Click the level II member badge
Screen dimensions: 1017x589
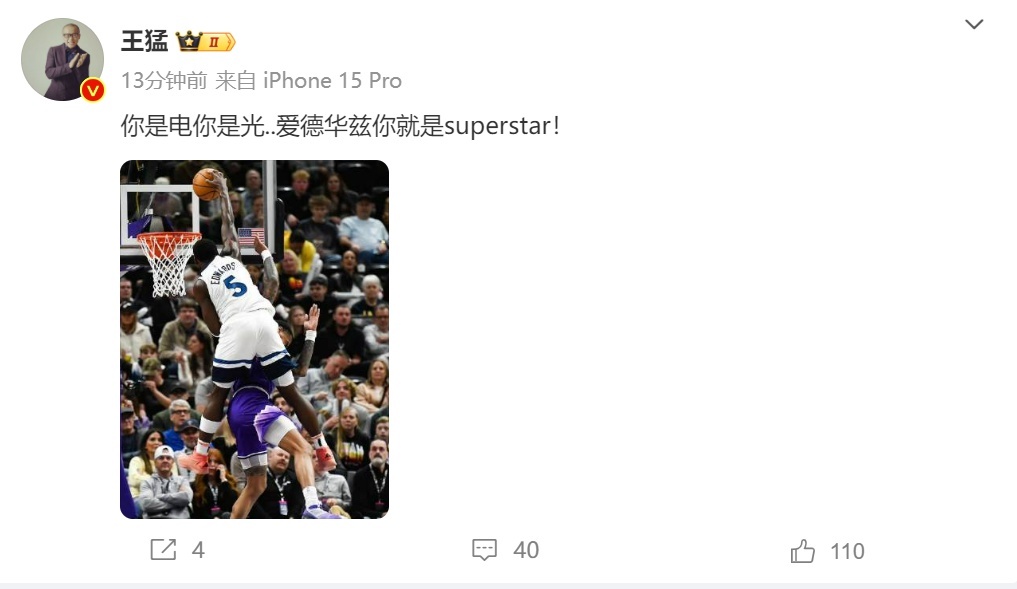(x=217, y=42)
